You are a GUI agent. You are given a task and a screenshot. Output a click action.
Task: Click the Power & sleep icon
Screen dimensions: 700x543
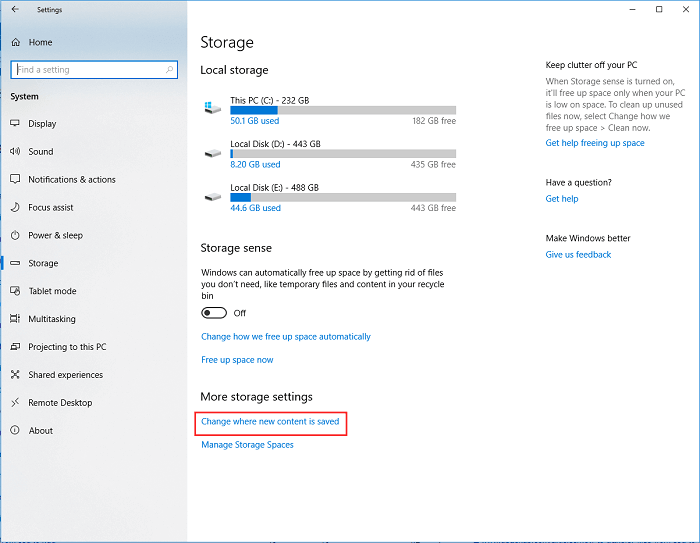(15, 235)
